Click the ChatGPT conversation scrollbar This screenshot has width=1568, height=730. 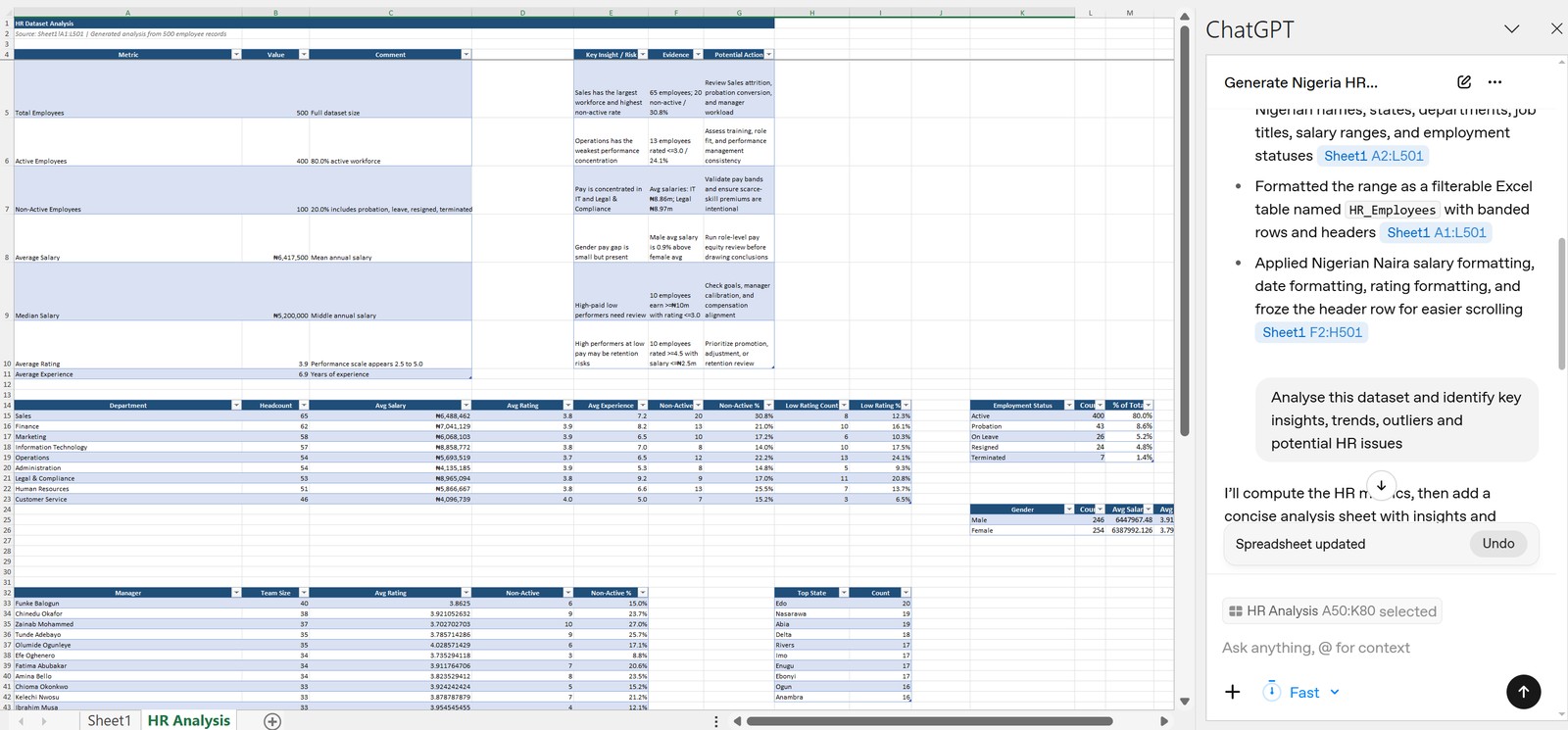[x=1562, y=304]
